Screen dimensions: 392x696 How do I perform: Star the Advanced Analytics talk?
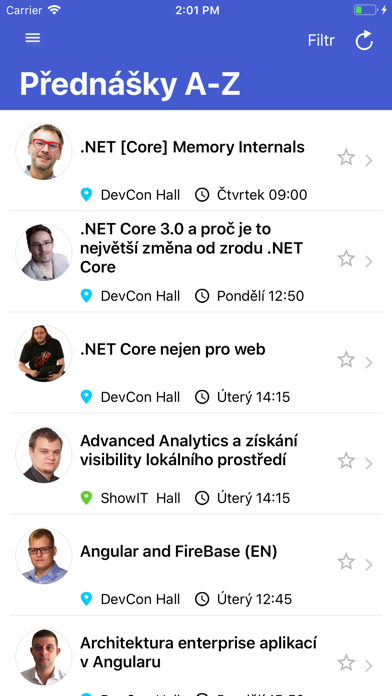click(x=346, y=461)
